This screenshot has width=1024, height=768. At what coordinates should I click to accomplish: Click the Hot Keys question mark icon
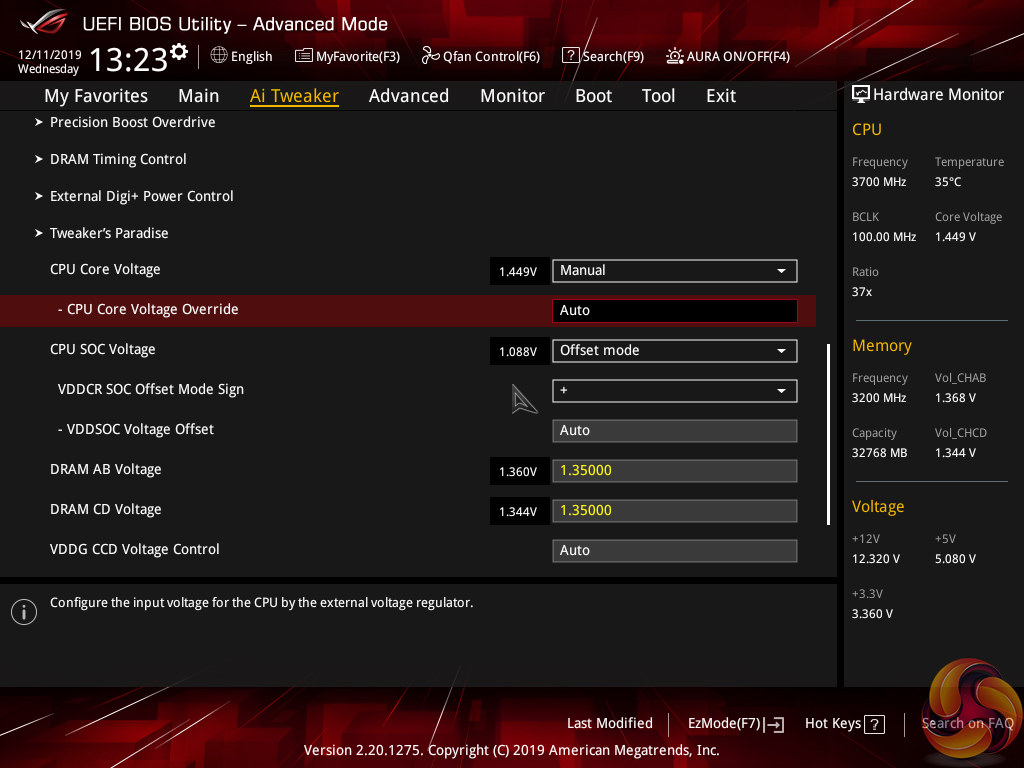point(874,724)
